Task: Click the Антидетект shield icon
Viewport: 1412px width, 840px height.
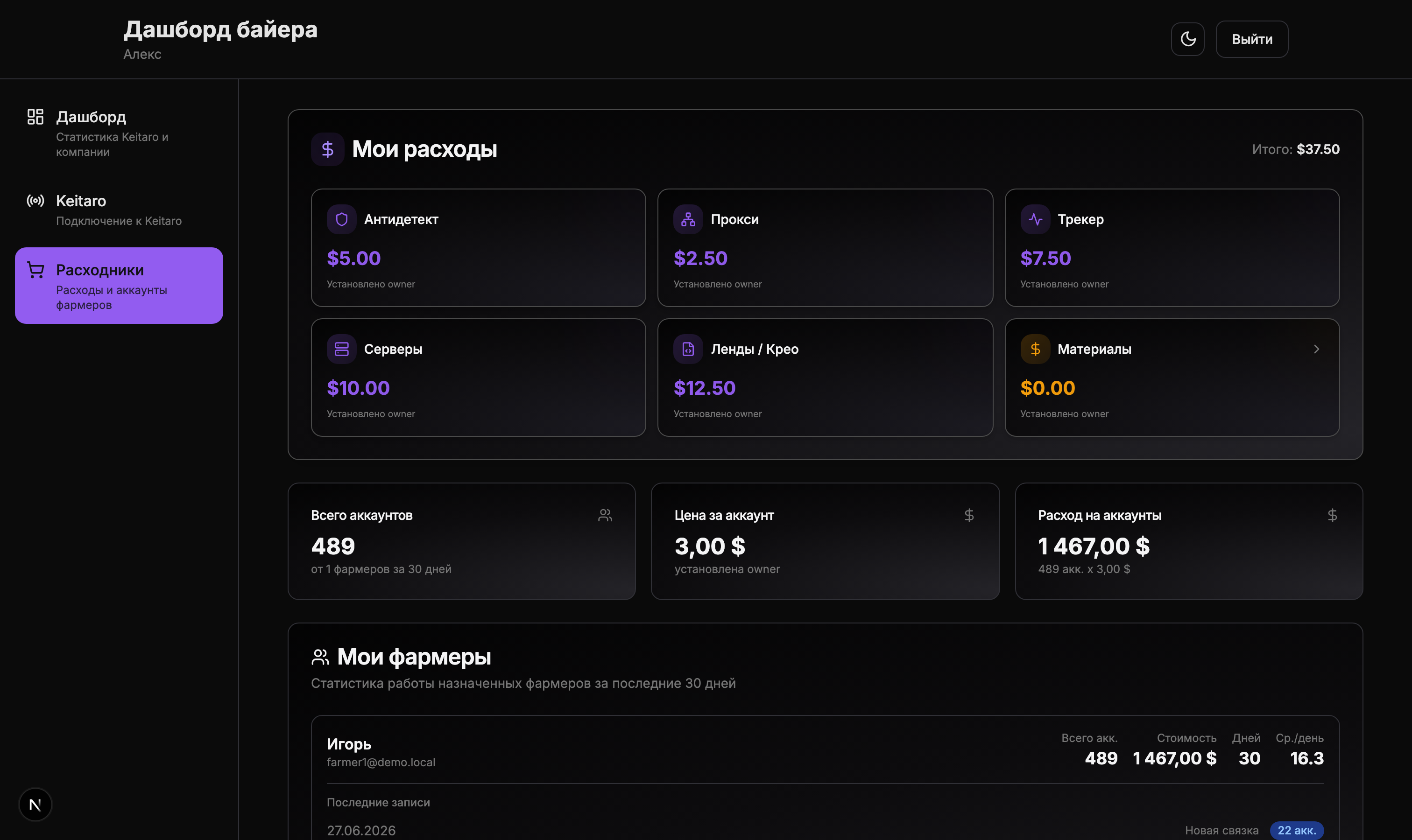Action: tap(341, 219)
